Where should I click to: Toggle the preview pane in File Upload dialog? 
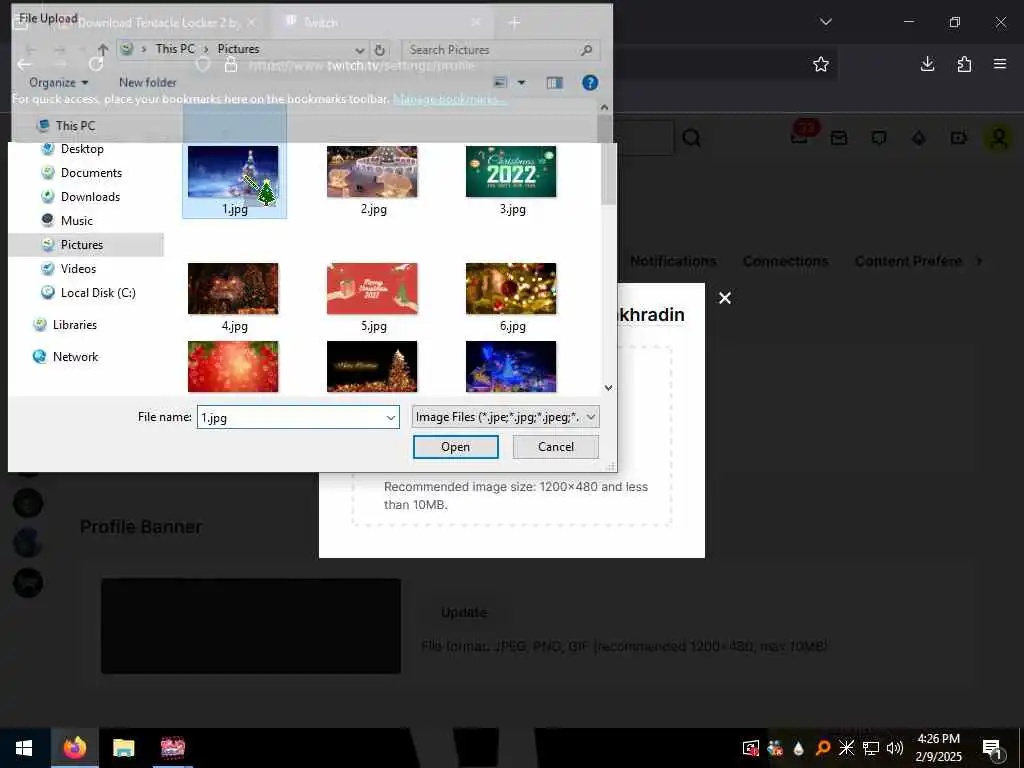554,83
